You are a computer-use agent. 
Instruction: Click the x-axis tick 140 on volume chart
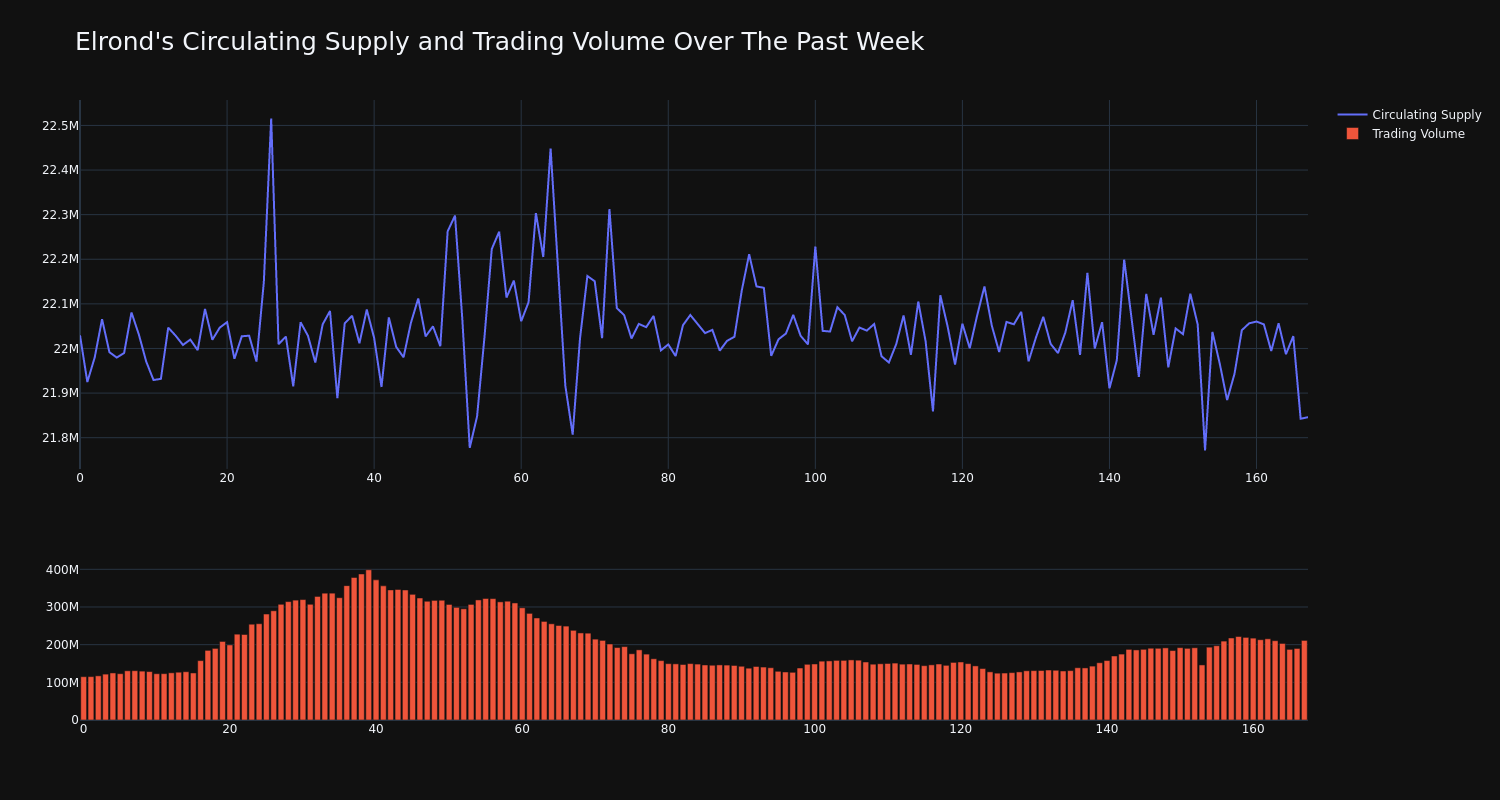click(1107, 729)
